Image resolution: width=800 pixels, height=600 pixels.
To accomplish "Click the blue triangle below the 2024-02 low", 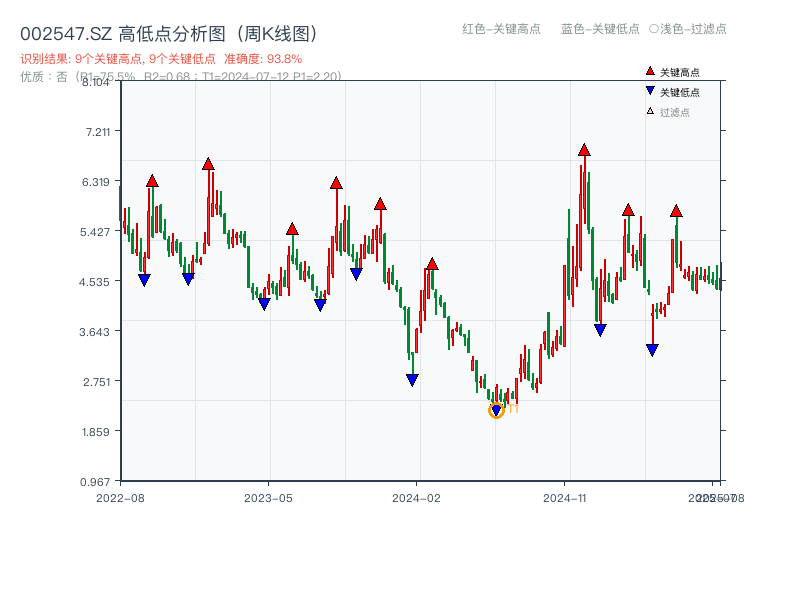I will (411, 377).
